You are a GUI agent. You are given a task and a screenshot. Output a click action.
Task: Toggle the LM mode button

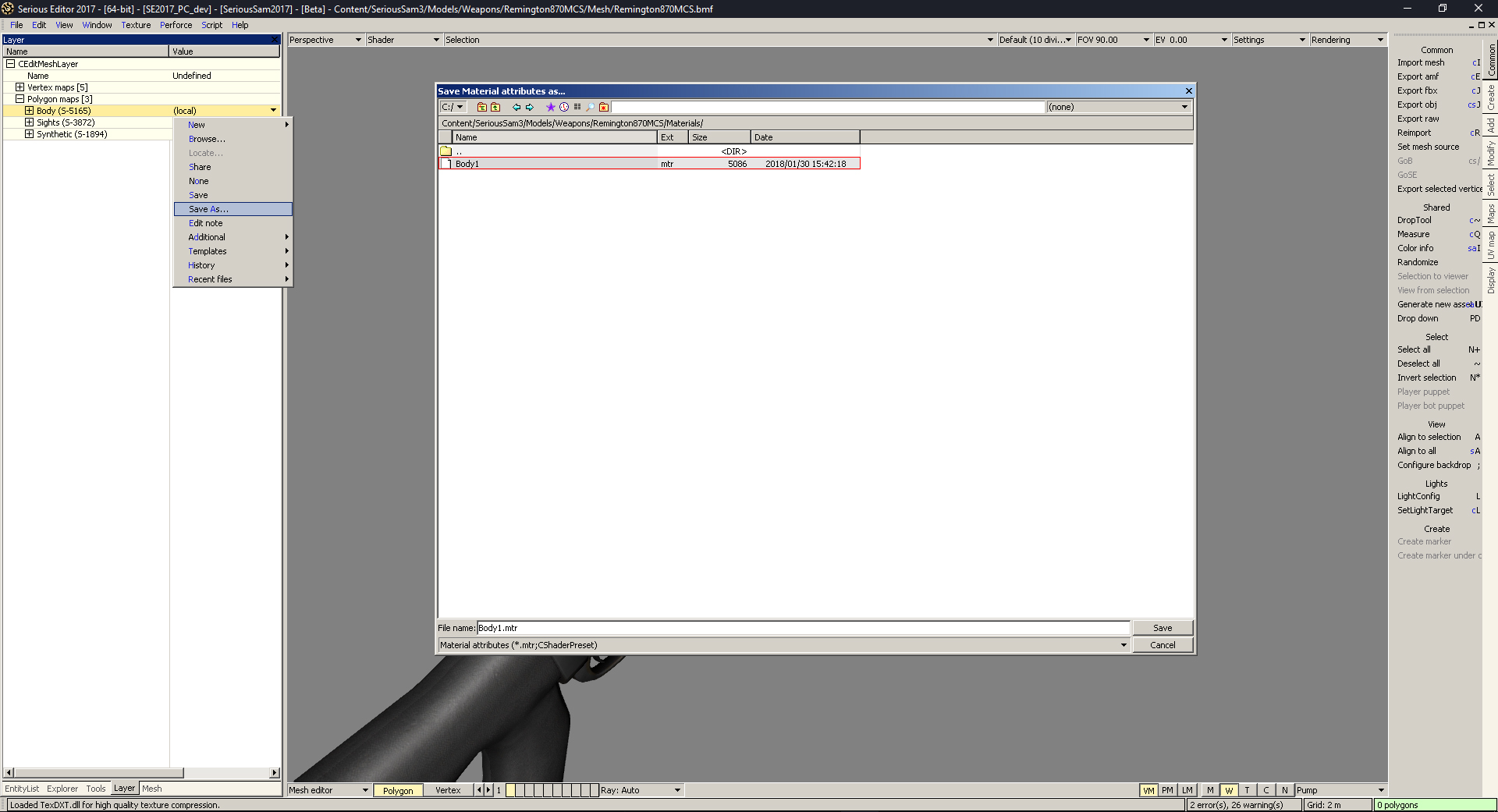(x=1187, y=790)
